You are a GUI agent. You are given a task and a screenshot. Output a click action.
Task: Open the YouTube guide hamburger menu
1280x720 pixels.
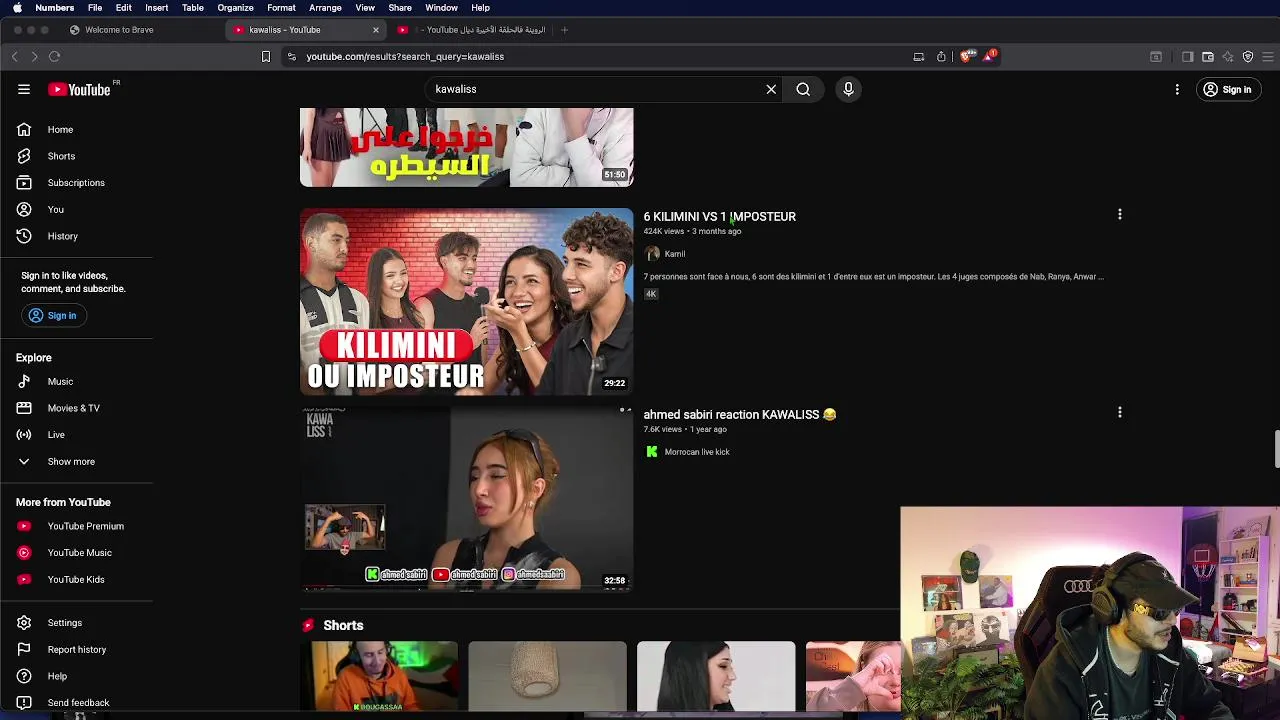pyautogui.click(x=24, y=89)
